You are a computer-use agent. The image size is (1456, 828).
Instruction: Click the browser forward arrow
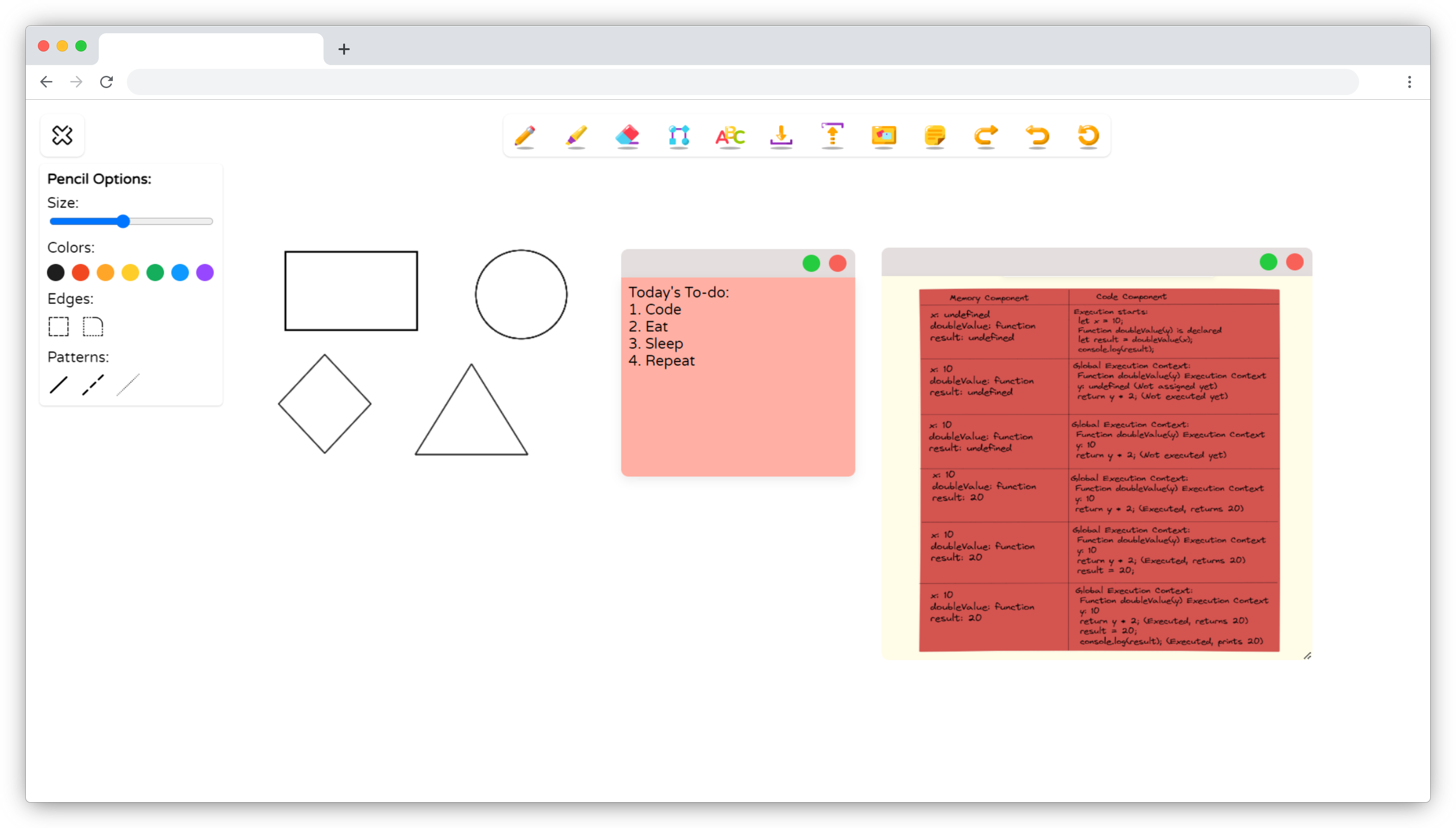pos(76,82)
